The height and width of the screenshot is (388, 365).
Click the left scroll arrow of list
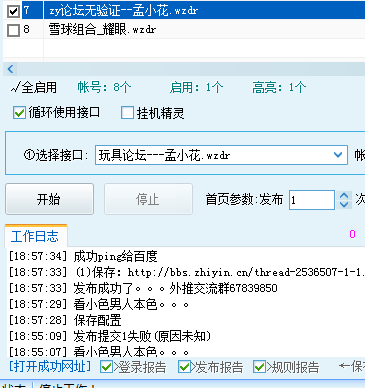[10, 69]
